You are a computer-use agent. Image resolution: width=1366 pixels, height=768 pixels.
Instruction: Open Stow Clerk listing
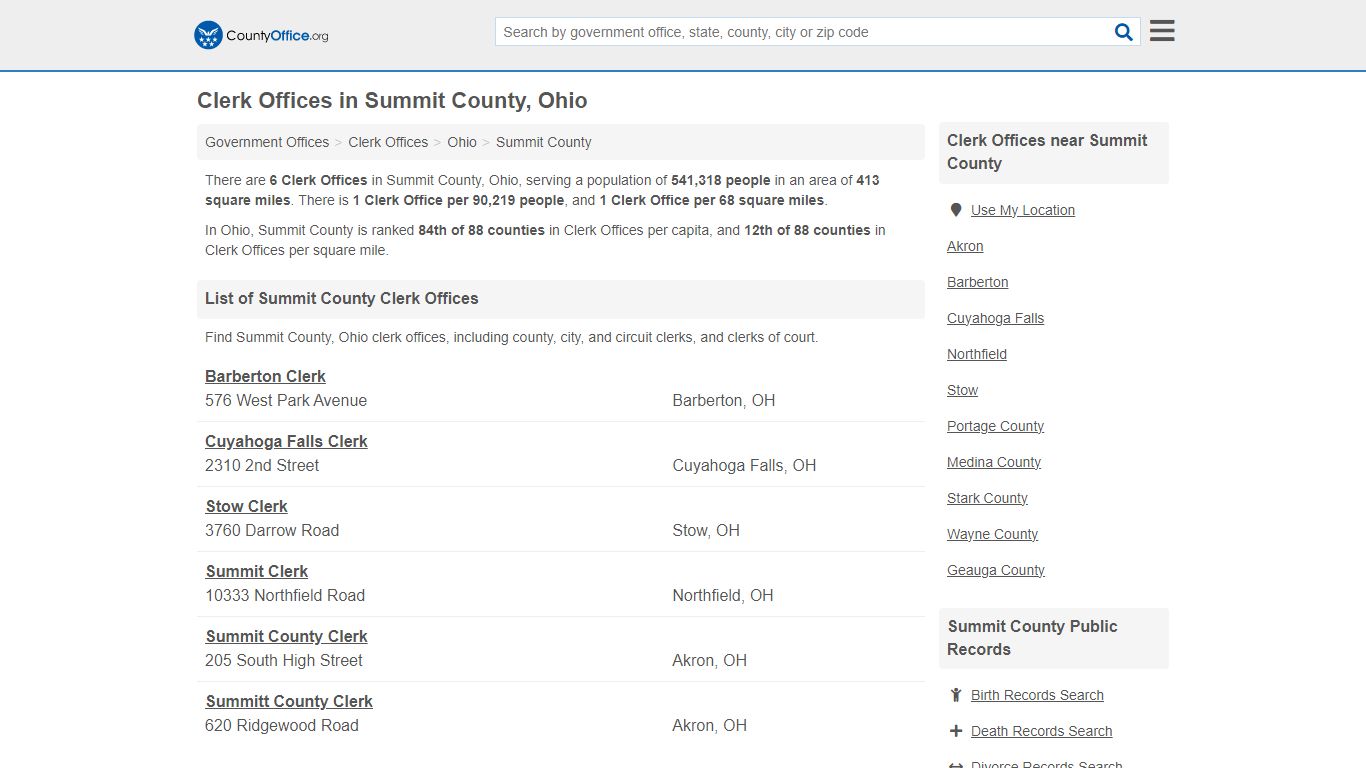click(247, 506)
